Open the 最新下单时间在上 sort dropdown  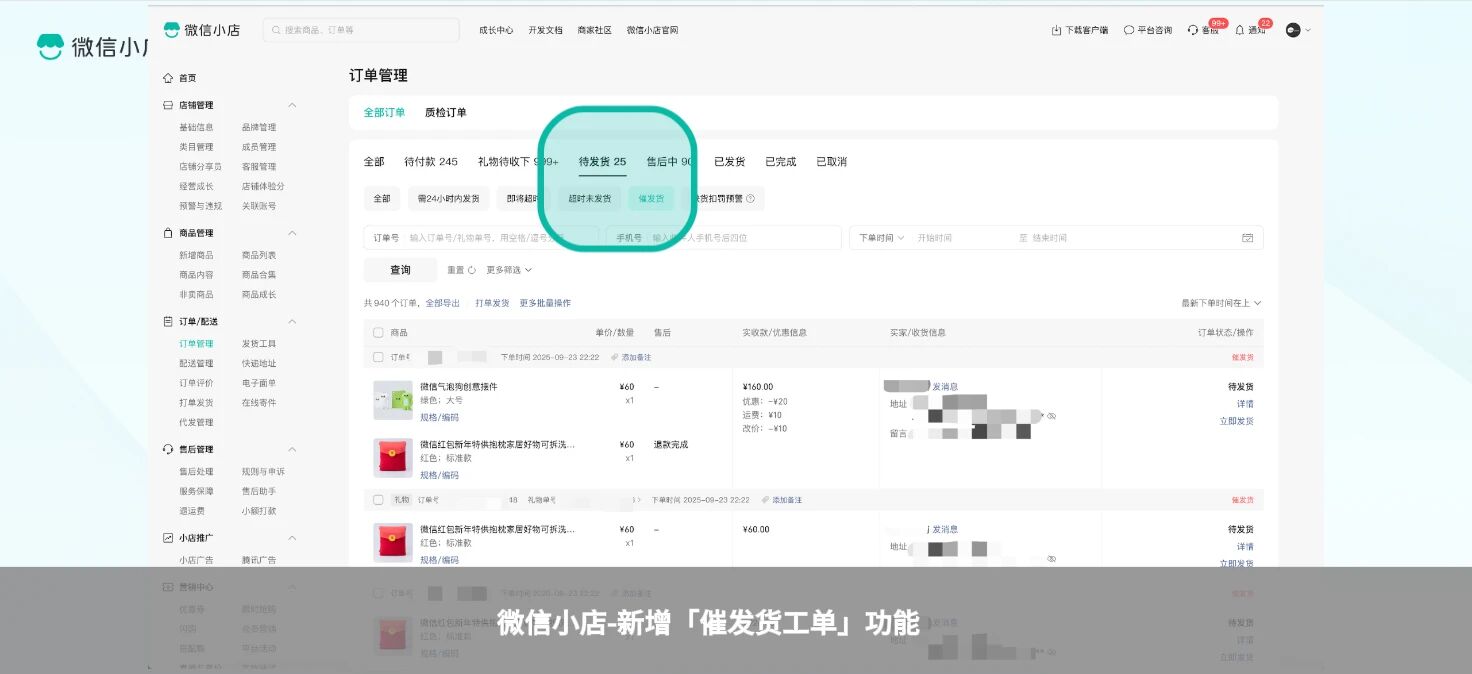[1221, 303]
